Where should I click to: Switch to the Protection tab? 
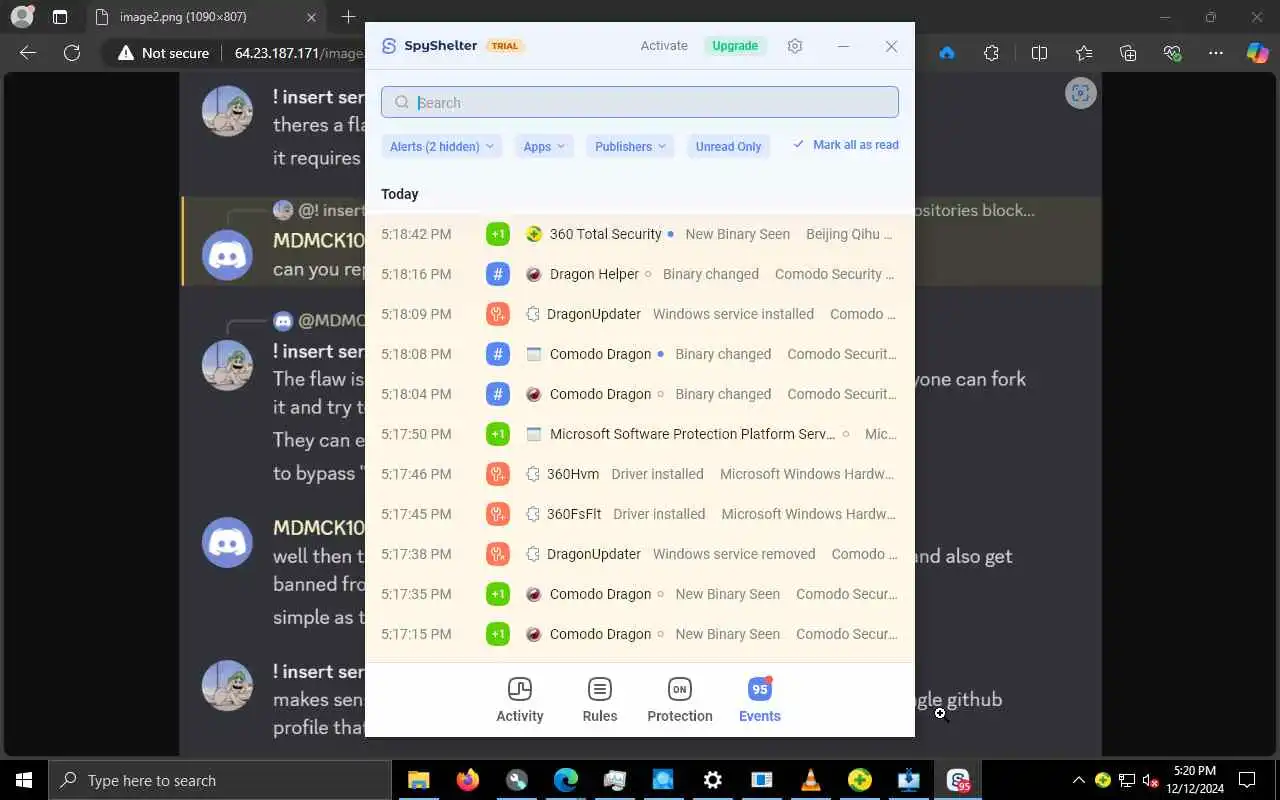[x=680, y=700]
